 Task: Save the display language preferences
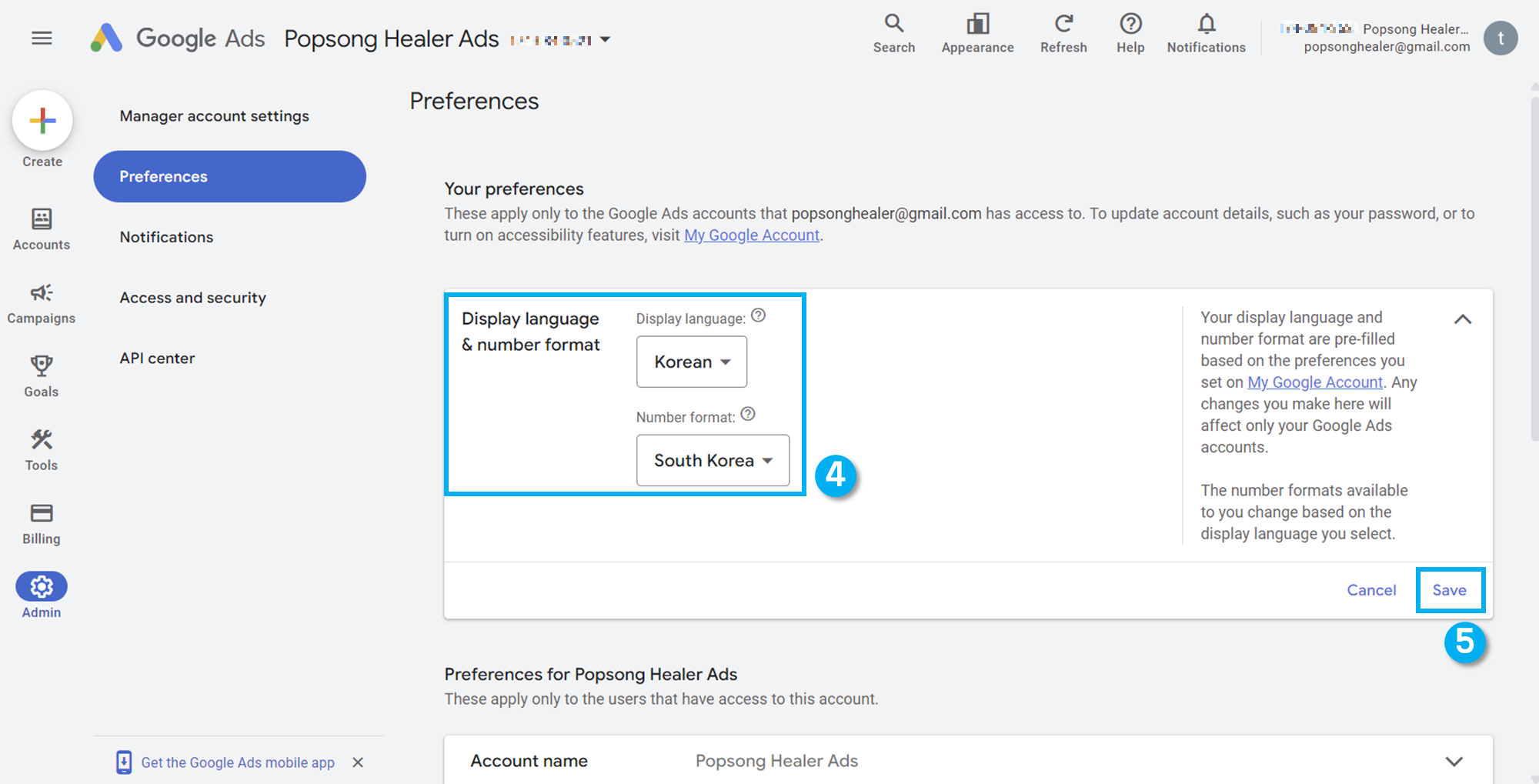tap(1449, 590)
